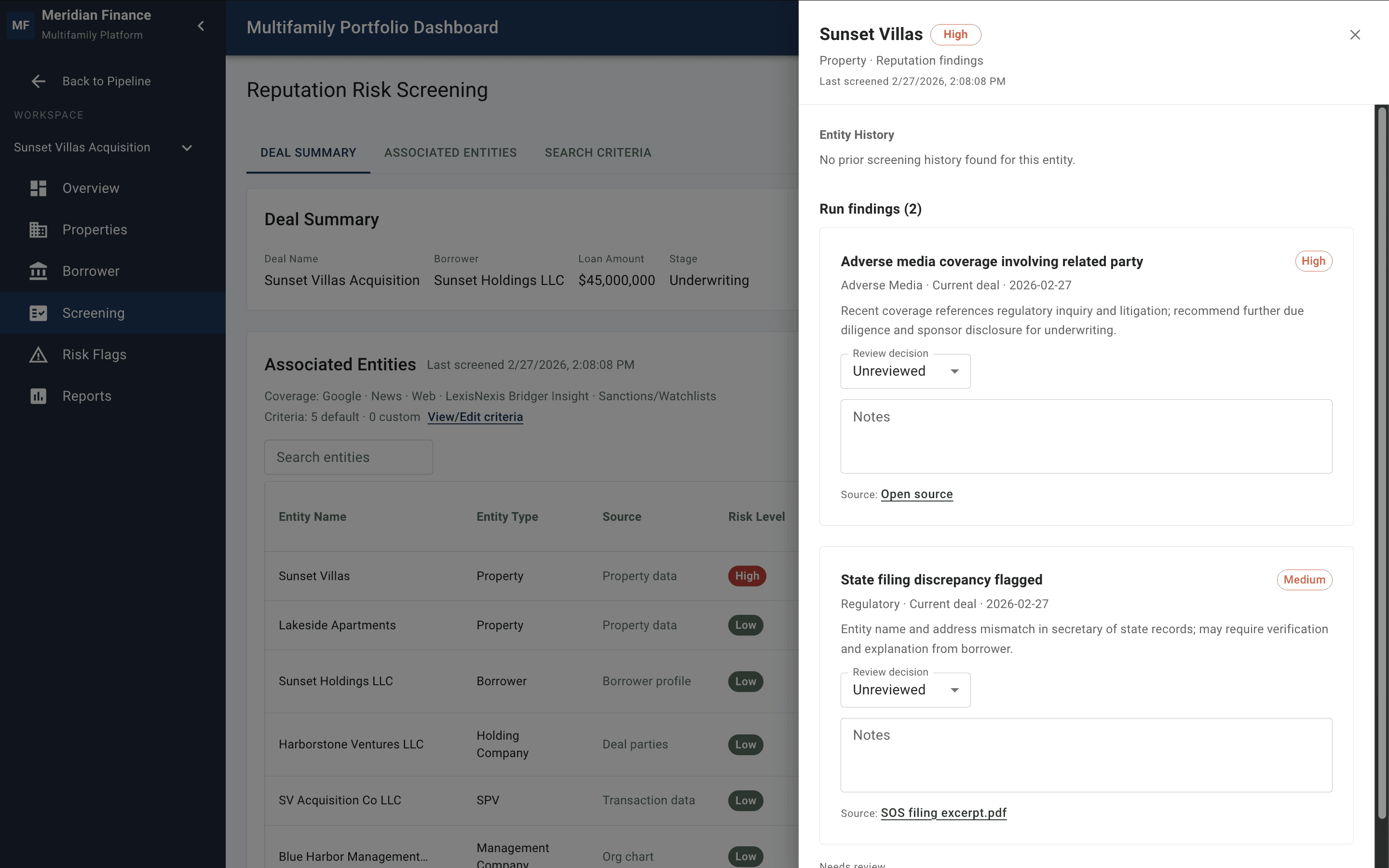
Task: Click the Risk Flags warning icon
Action: click(x=38, y=355)
